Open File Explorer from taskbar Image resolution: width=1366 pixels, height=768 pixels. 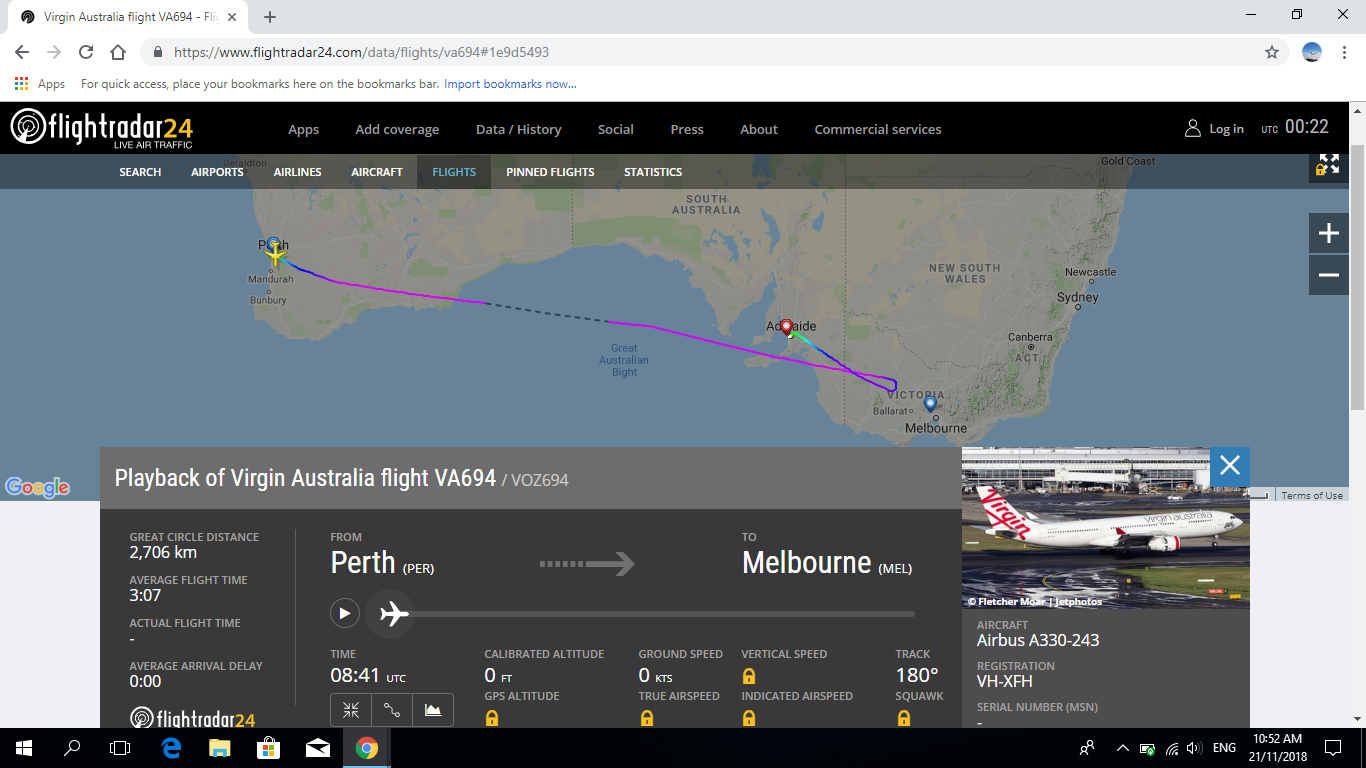[x=219, y=748]
